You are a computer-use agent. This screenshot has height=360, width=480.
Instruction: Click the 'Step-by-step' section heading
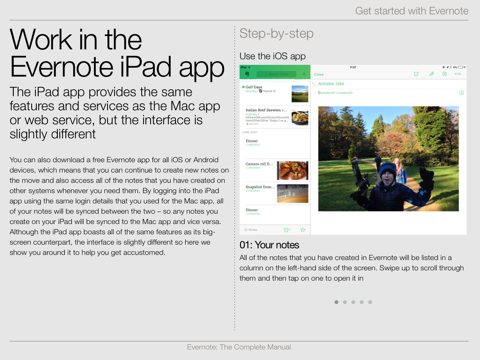[276, 34]
